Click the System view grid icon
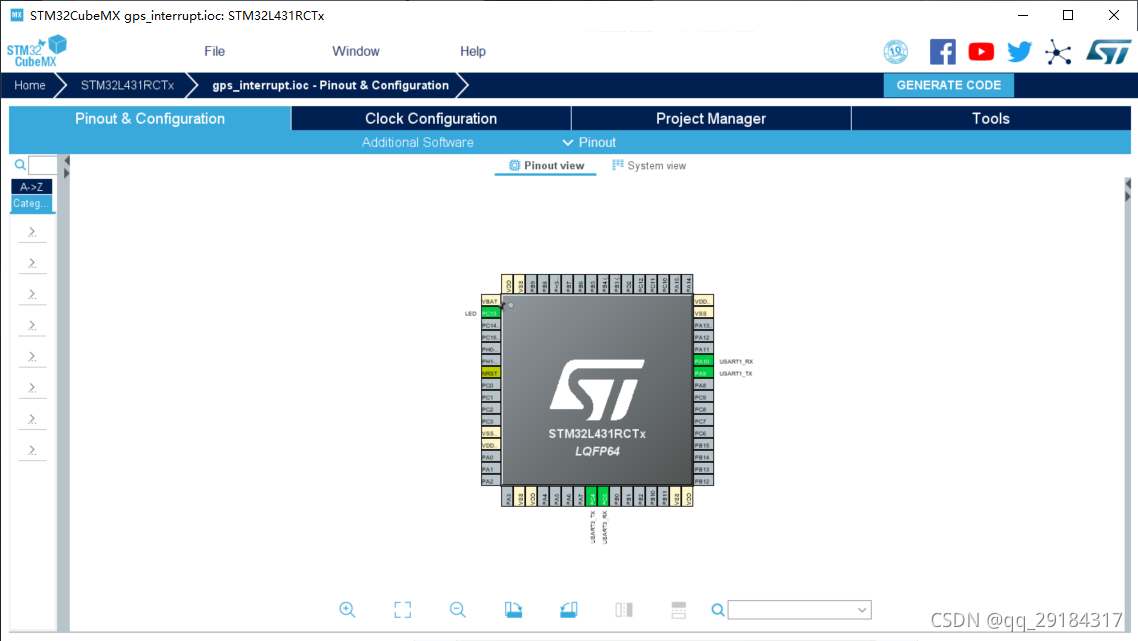 618,165
